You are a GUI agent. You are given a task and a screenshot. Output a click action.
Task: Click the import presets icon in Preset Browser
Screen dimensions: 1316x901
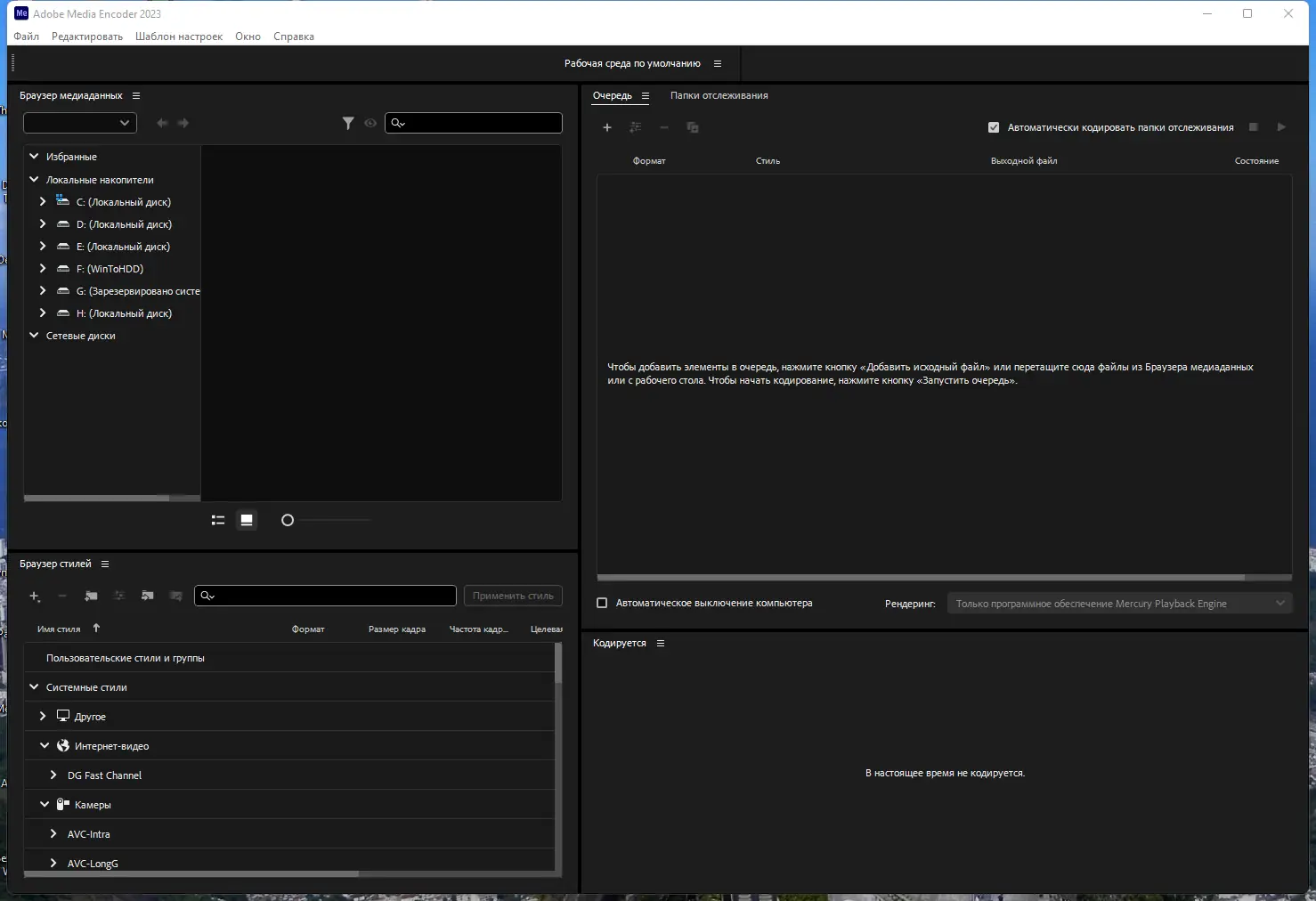[x=148, y=597]
